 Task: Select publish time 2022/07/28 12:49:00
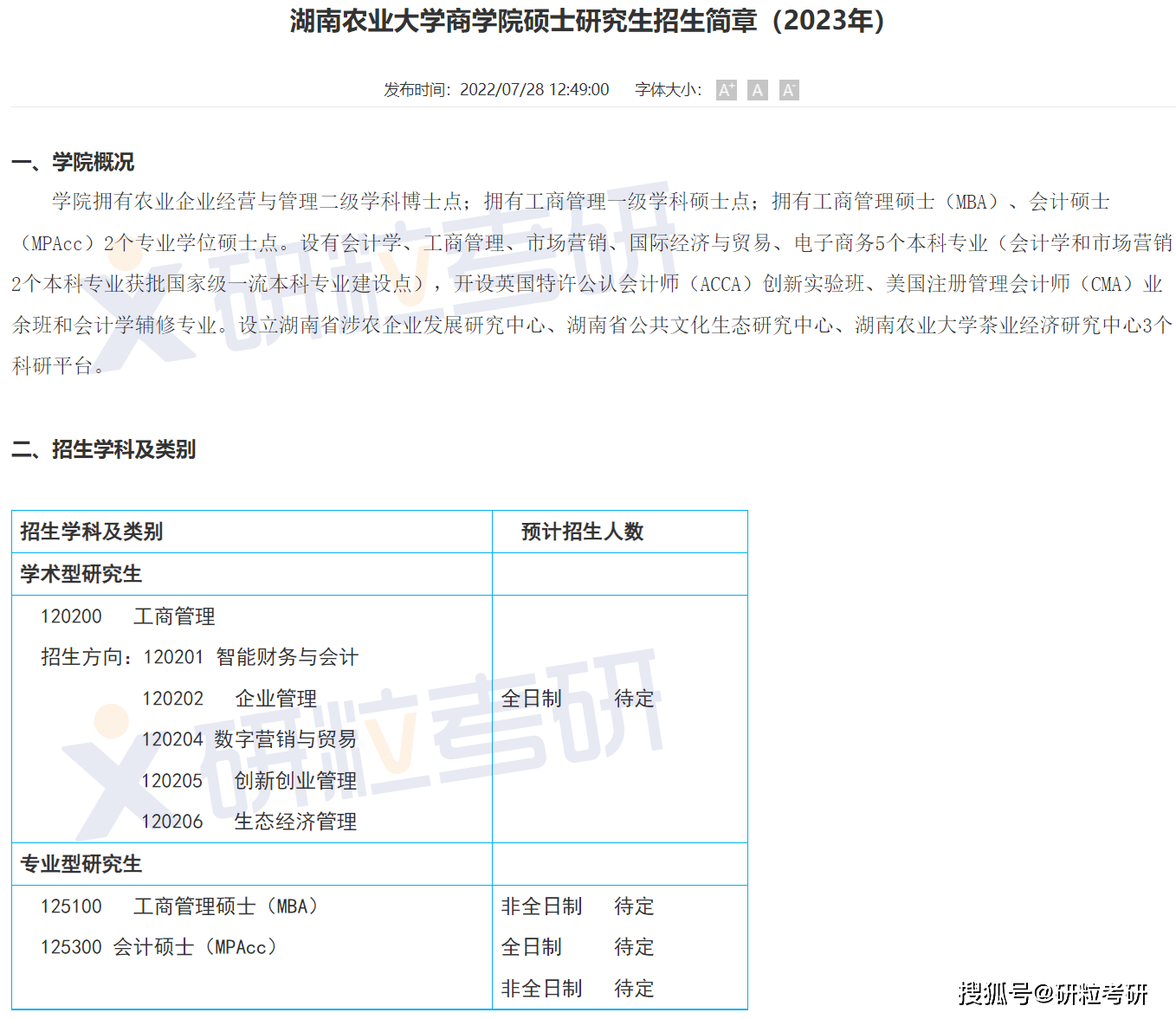(x=534, y=90)
